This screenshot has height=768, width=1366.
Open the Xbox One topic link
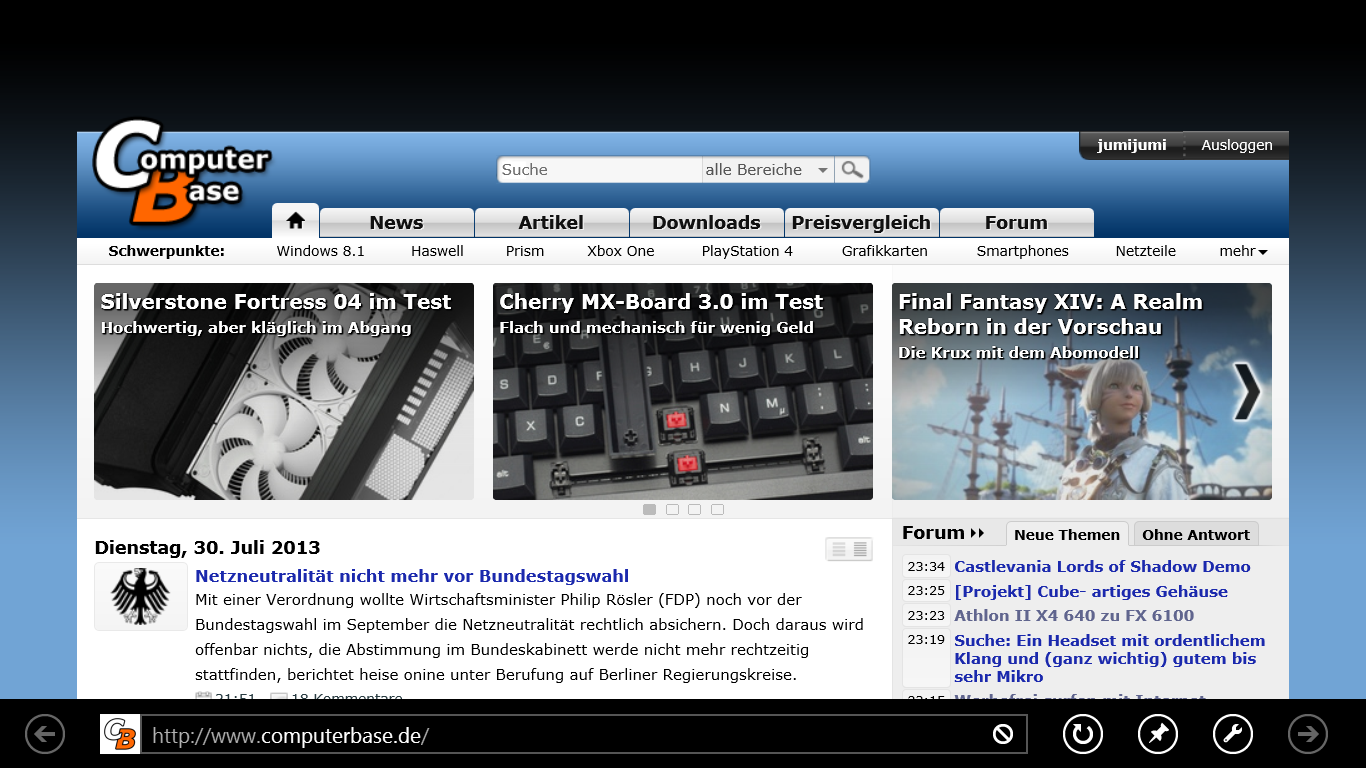pyautogui.click(x=620, y=251)
